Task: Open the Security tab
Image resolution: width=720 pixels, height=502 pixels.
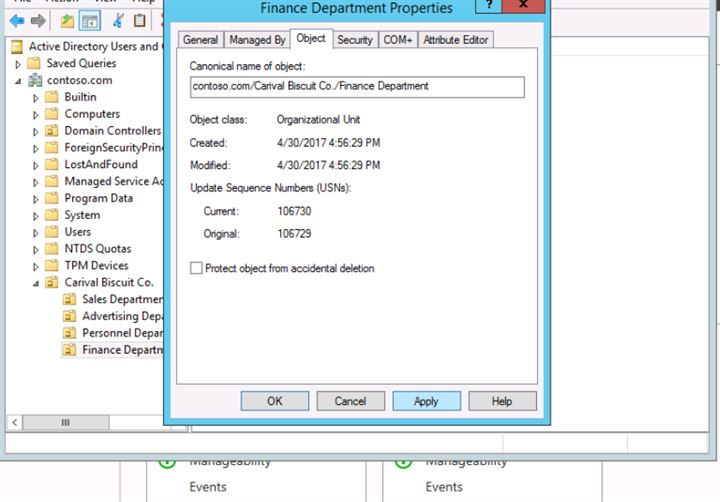Action: (355, 40)
